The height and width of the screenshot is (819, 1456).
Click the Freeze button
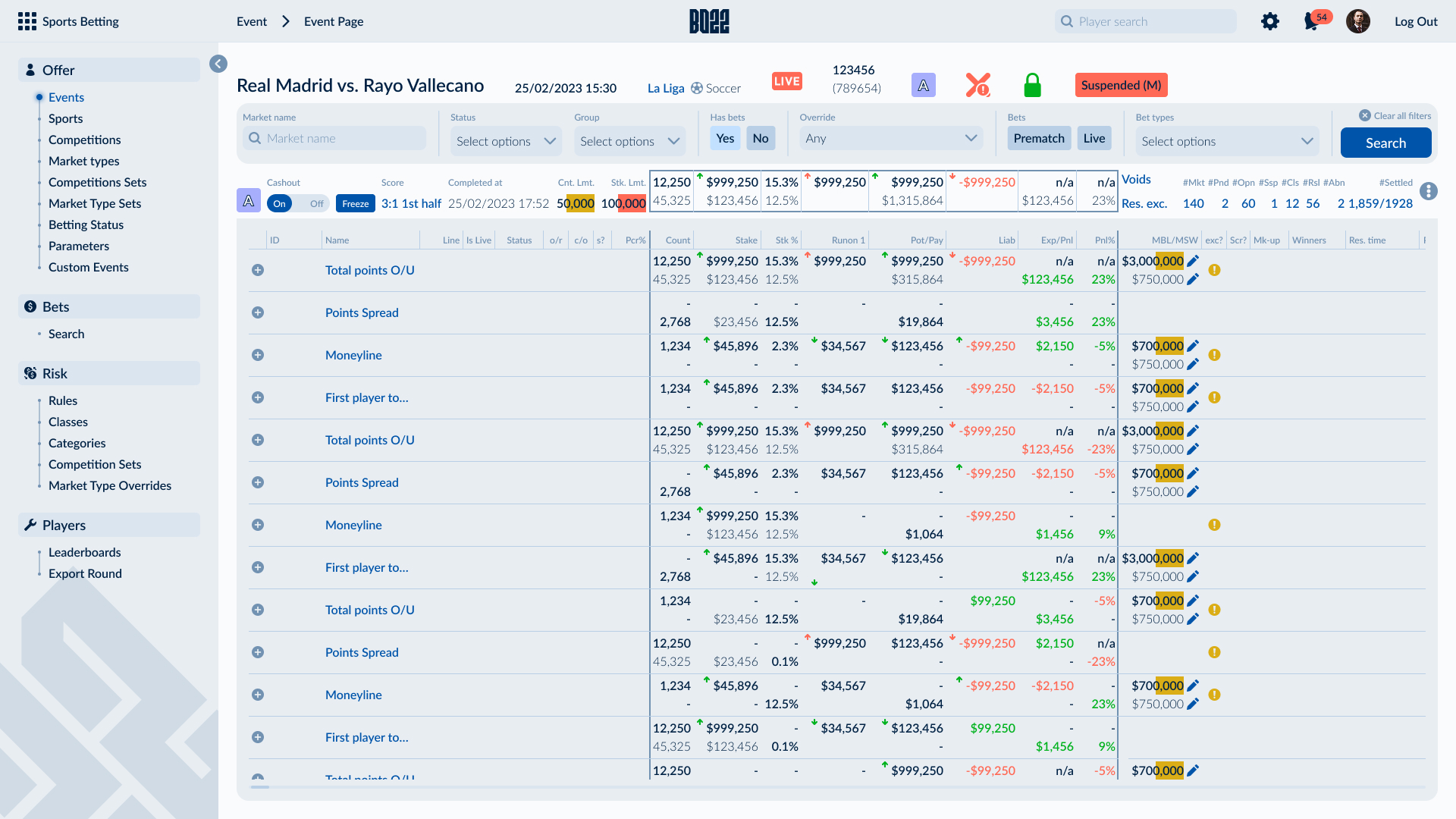tap(355, 203)
